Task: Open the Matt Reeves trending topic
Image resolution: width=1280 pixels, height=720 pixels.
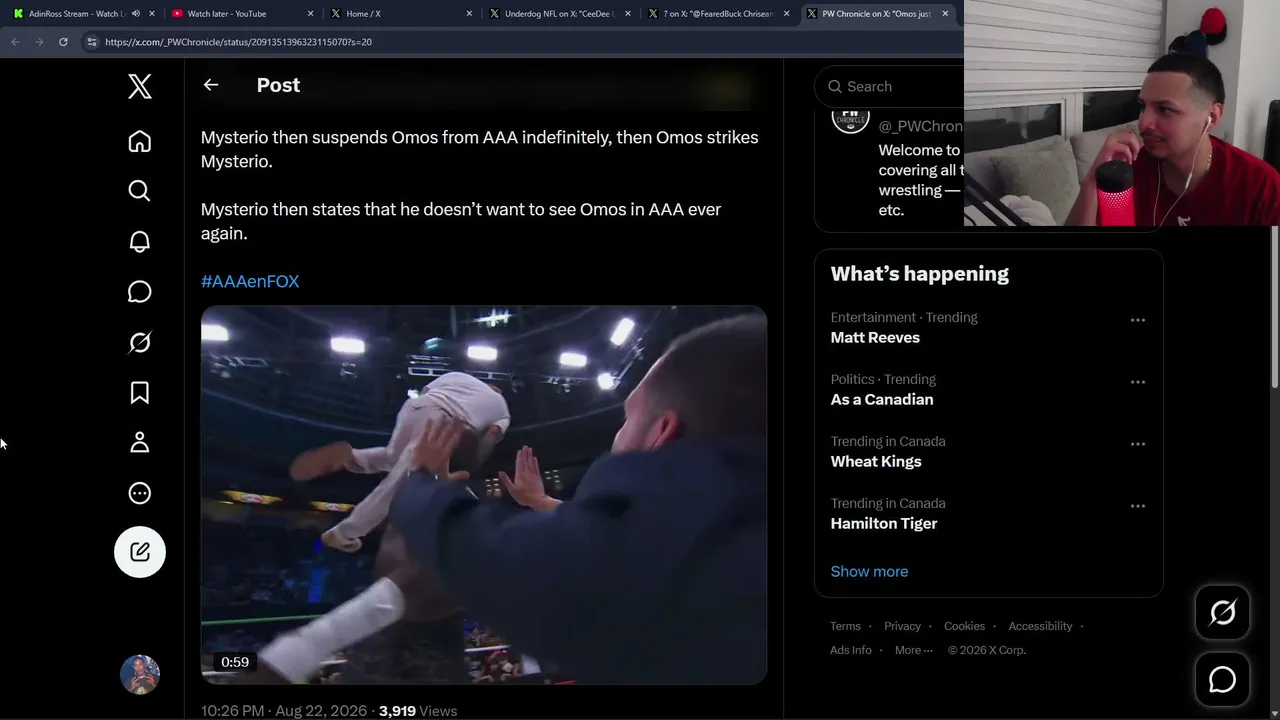Action: [875, 338]
